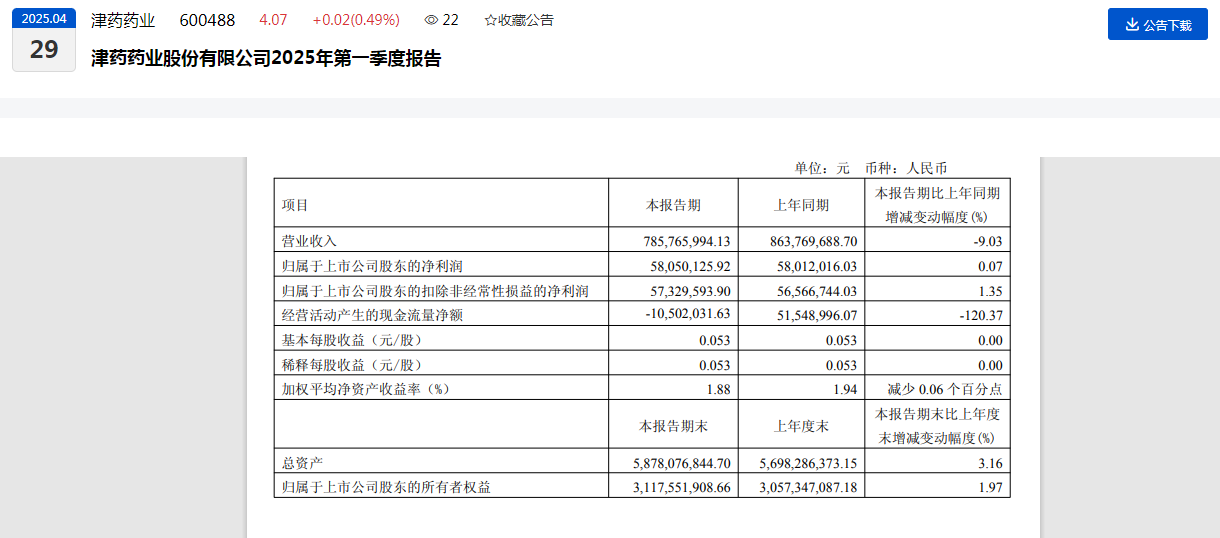The image size is (1220, 538).
Task: Click the 营业收入 row label
Action: coord(309,241)
